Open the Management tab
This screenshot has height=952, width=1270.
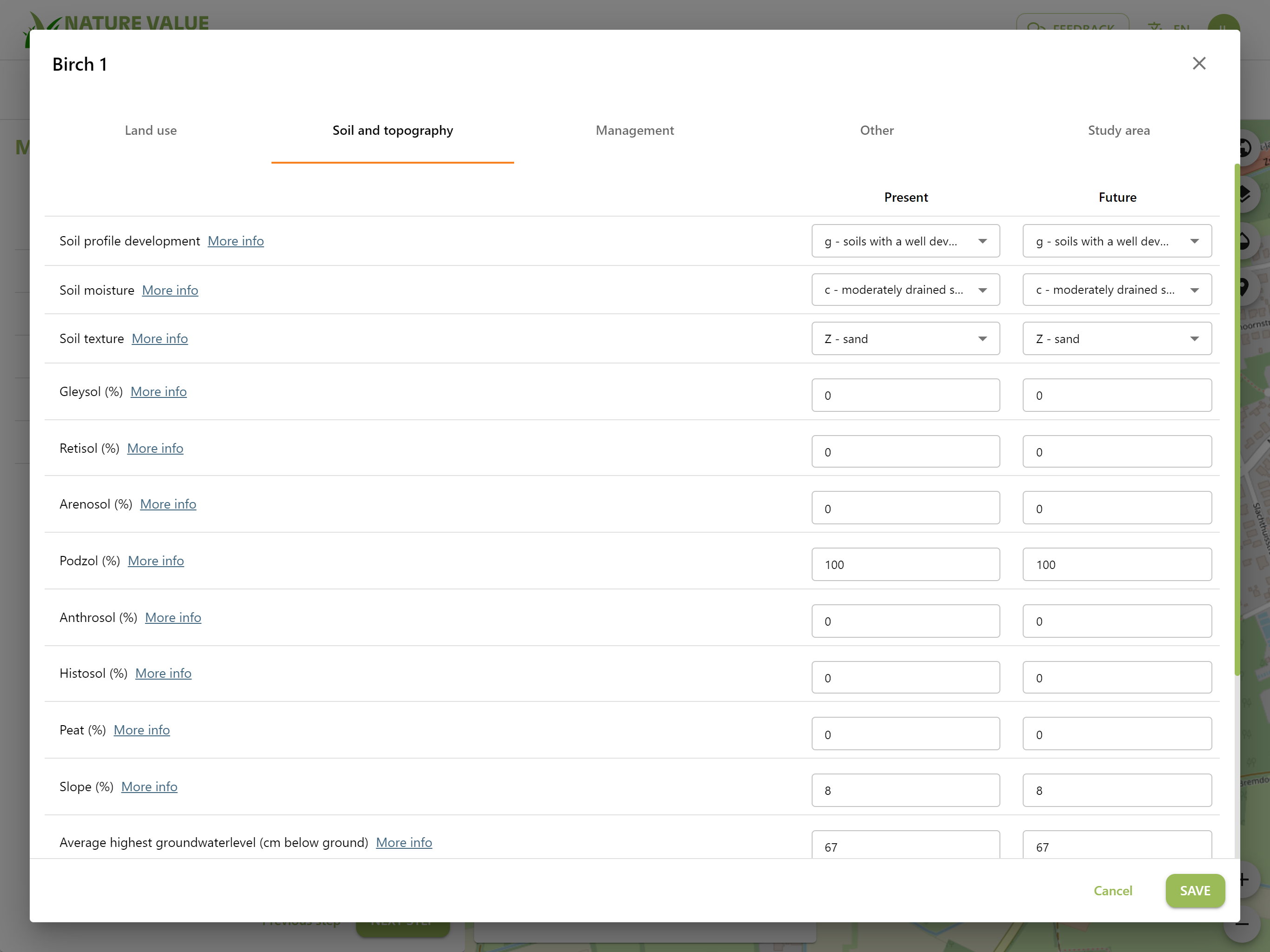(x=635, y=130)
